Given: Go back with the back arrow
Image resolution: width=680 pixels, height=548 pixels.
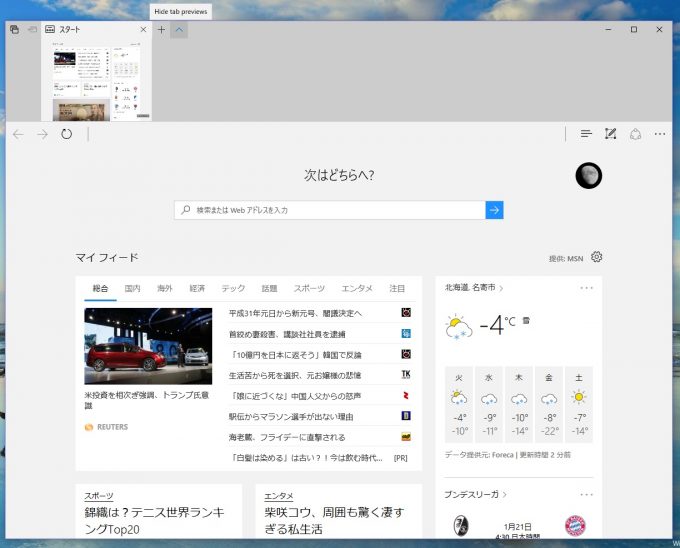Looking at the screenshot, I should click(18, 134).
